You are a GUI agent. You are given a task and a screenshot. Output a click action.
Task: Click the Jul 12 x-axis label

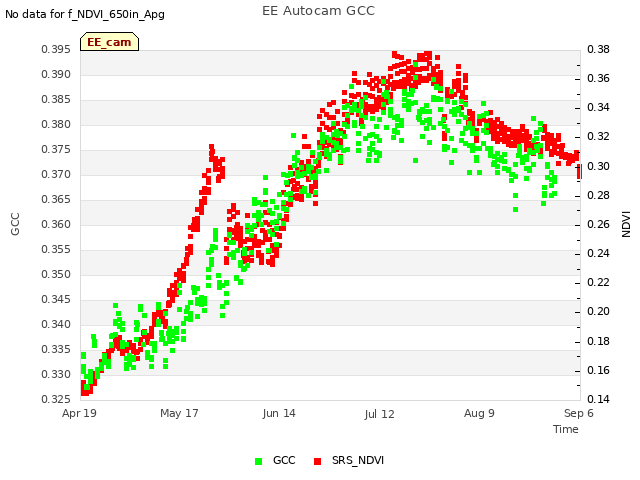(x=380, y=414)
